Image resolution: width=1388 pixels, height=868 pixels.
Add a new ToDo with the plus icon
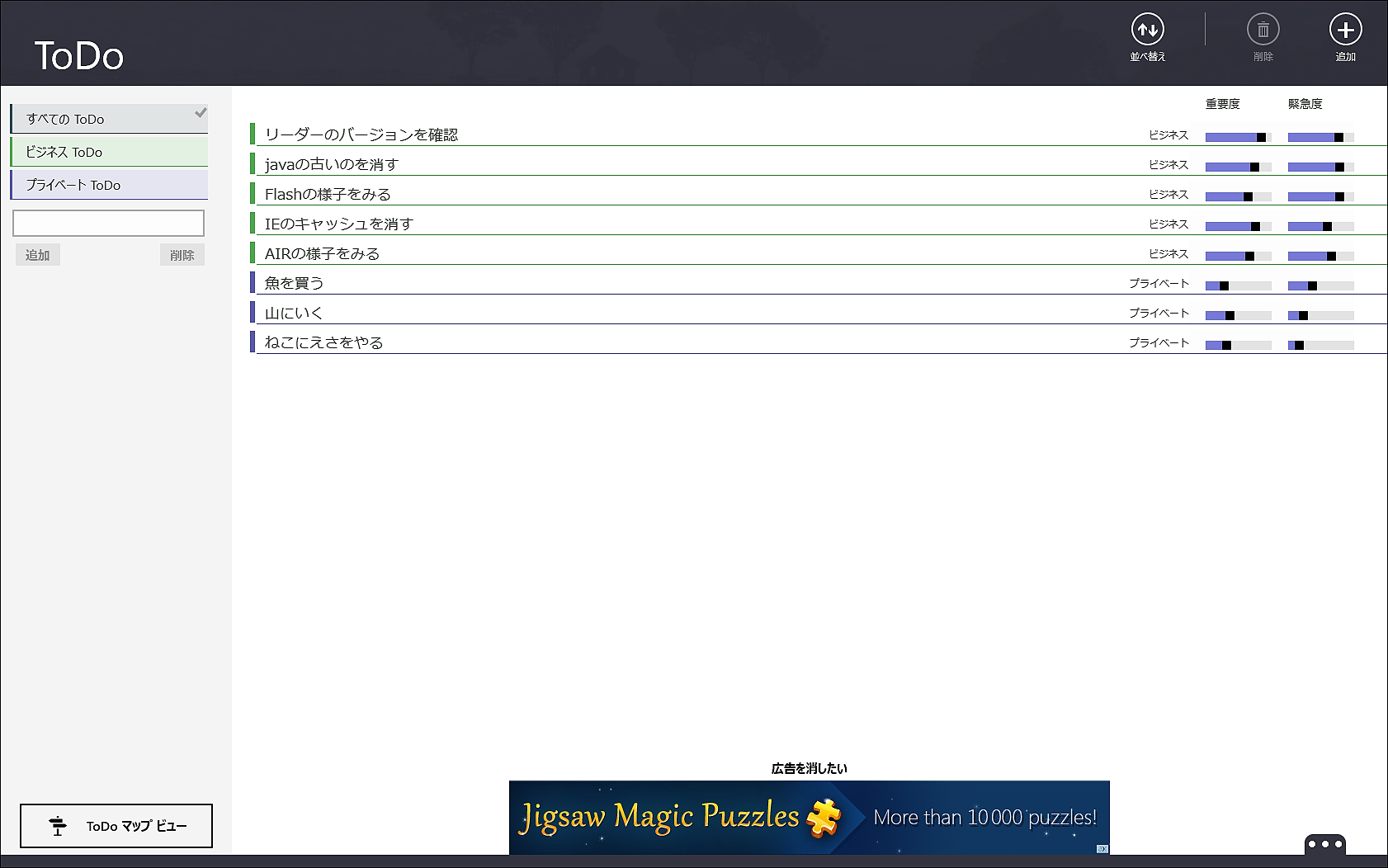1345,31
